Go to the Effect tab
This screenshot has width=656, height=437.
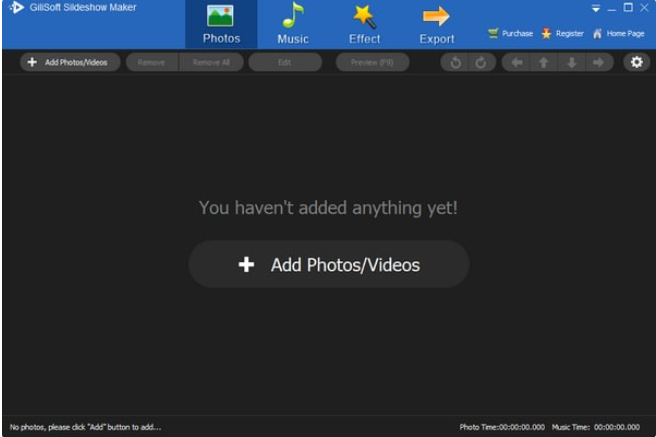pyautogui.click(x=364, y=24)
